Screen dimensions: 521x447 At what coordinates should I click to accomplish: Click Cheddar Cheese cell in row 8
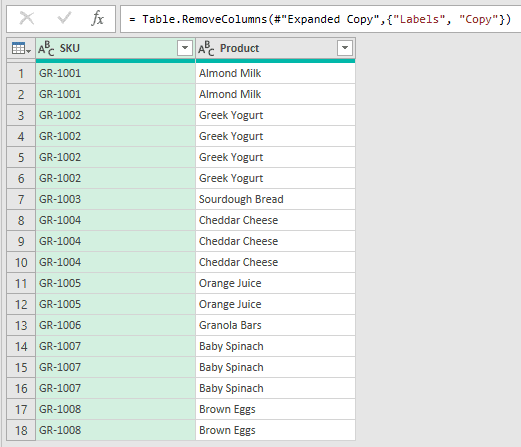tap(275, 220)
